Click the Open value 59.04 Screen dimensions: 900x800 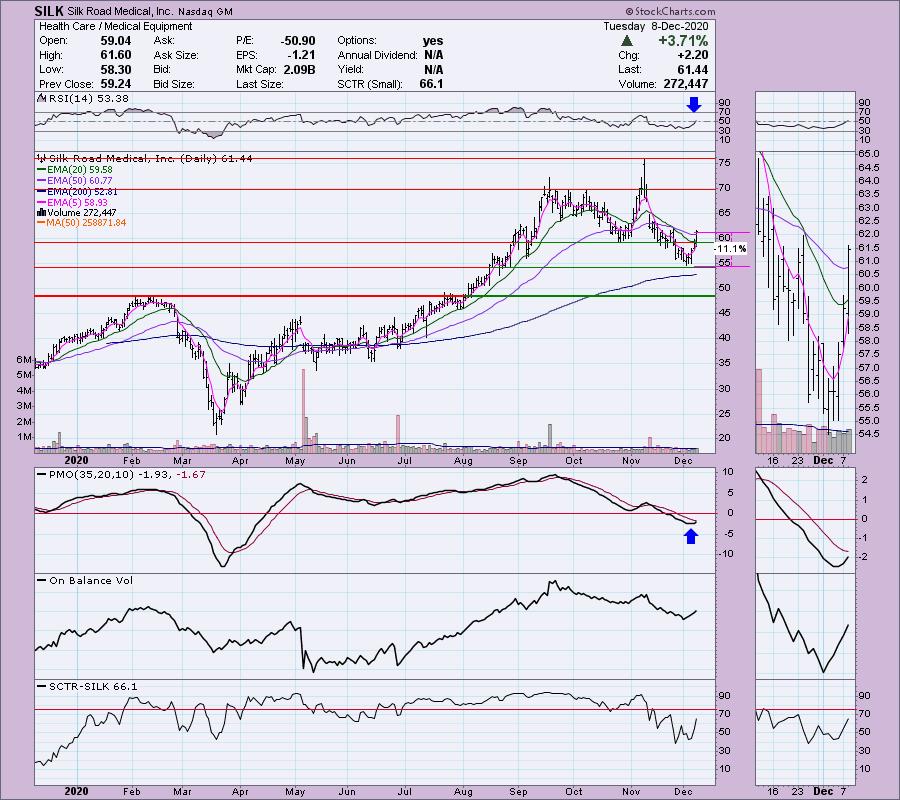pyautogui.click(x=116, y=41)
